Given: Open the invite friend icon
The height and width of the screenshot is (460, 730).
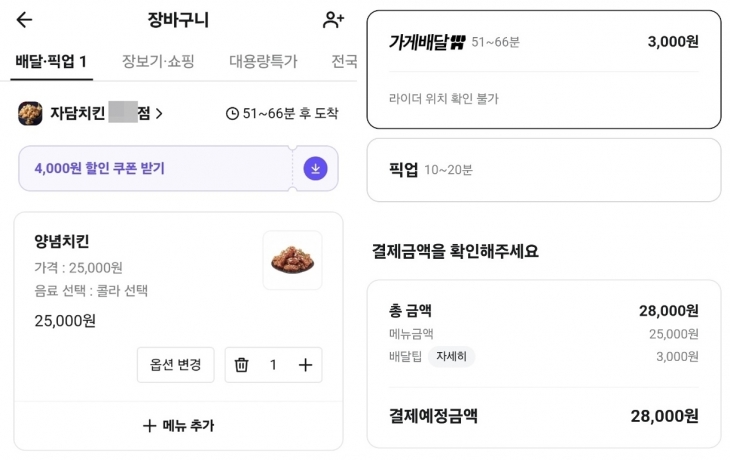Looking at the screenshot, I should pos(333,20).
